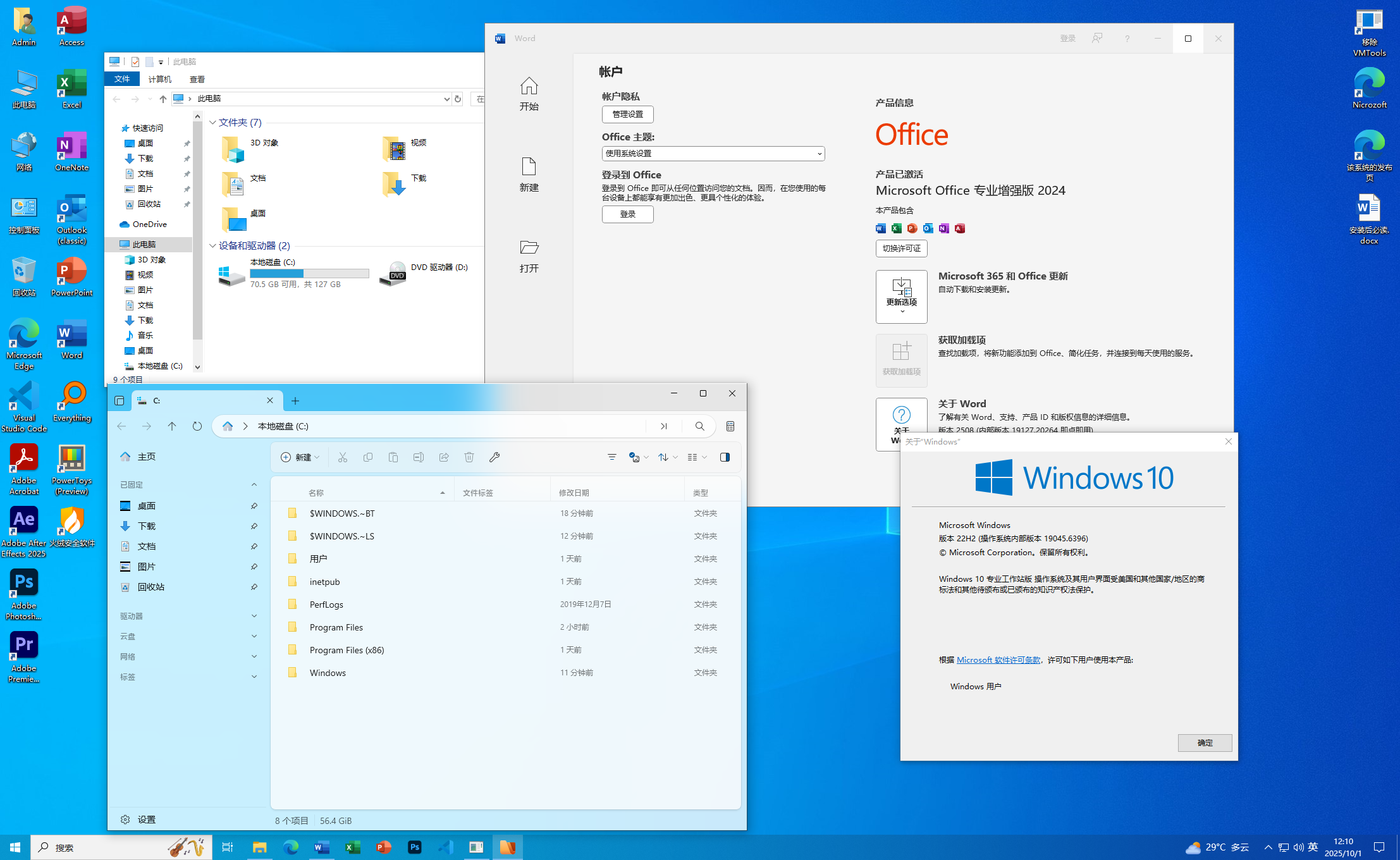Collapse the 文件夹 (7) group
1400x860 pixels.
pyautogui.click(x=212, y=123)
